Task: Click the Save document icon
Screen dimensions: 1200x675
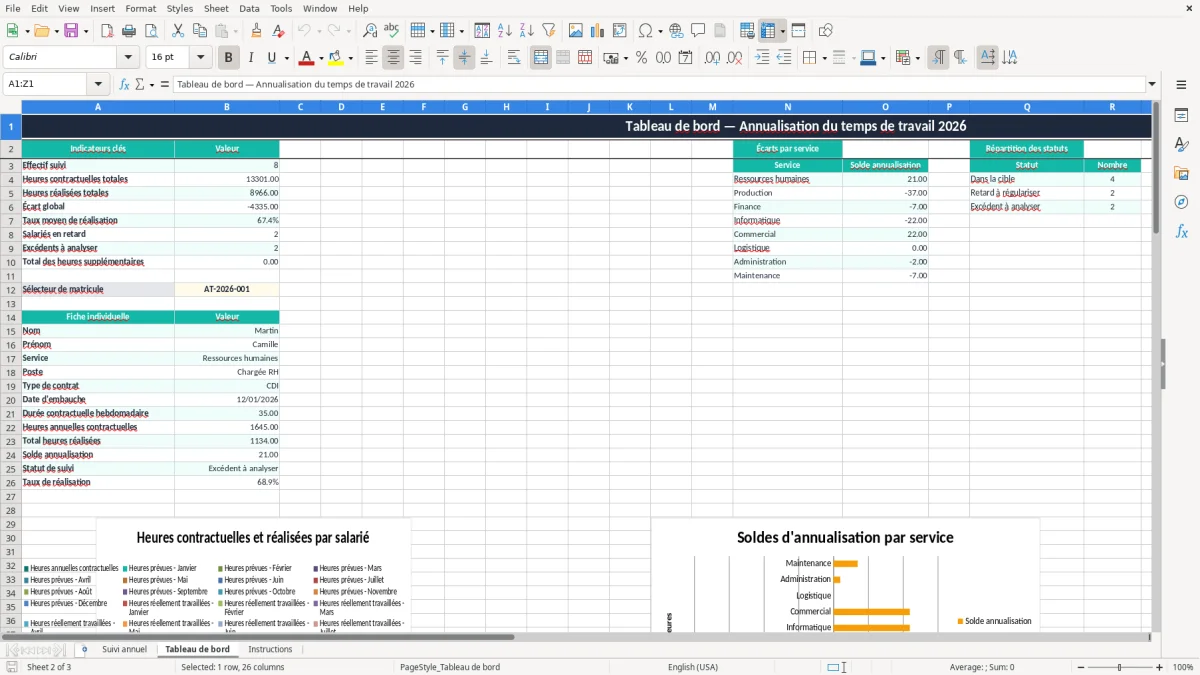Action: (x=71, y=31)
